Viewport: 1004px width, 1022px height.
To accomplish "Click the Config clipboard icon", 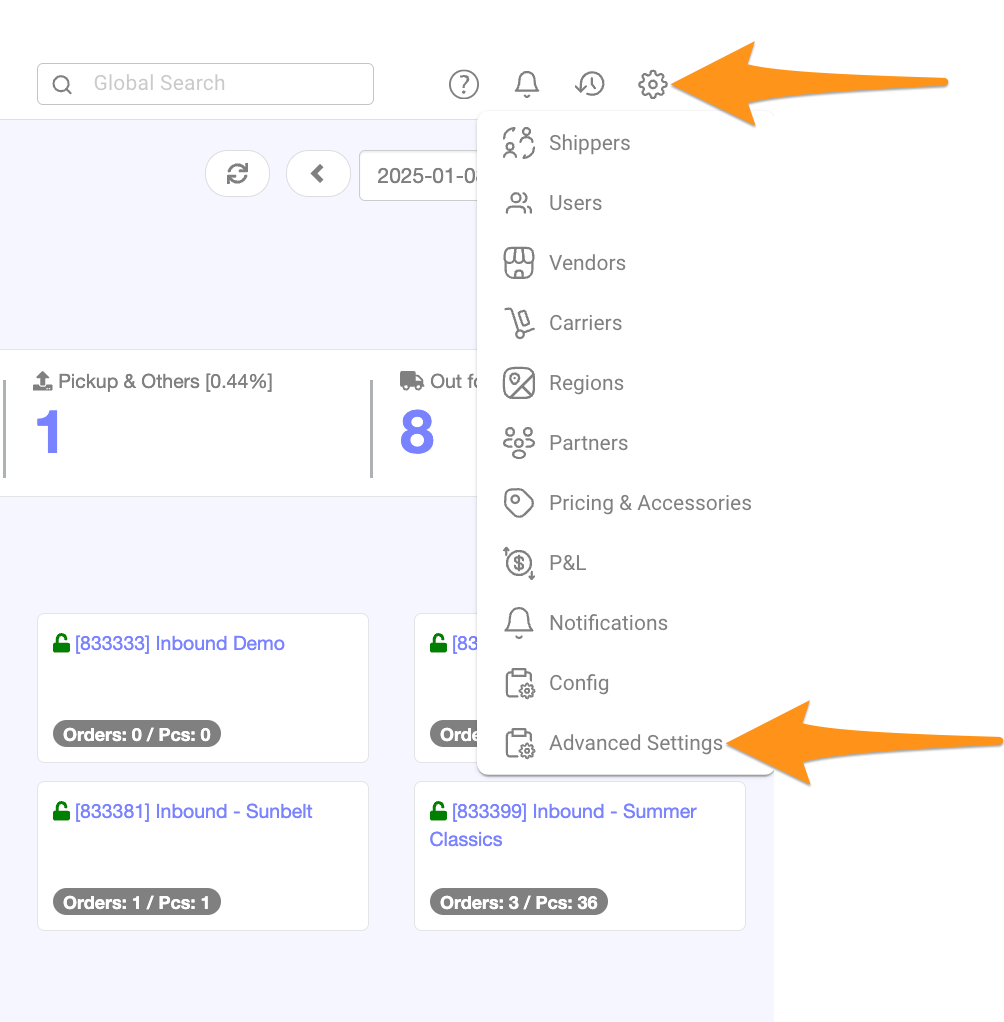I will [x=520, y=683].
